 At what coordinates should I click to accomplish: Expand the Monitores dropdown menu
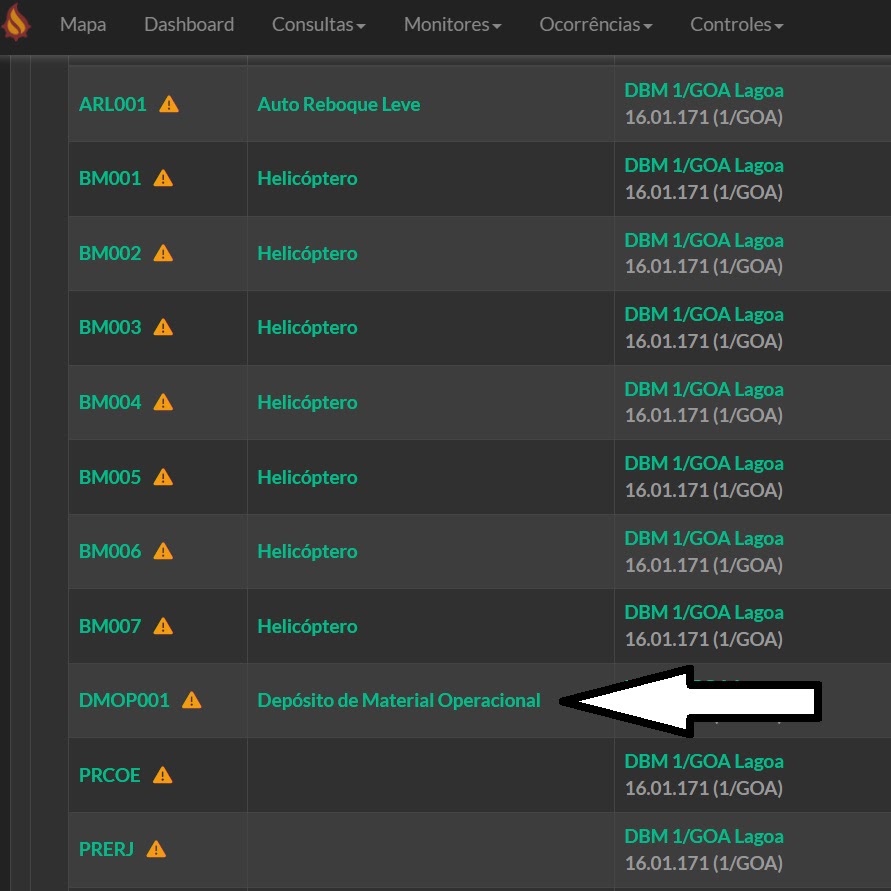tap(452, 24)
